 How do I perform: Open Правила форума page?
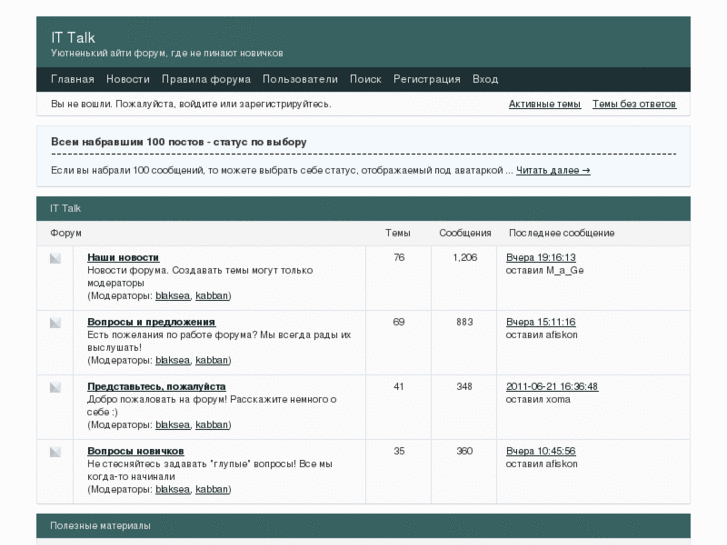(x=206, y=79)
